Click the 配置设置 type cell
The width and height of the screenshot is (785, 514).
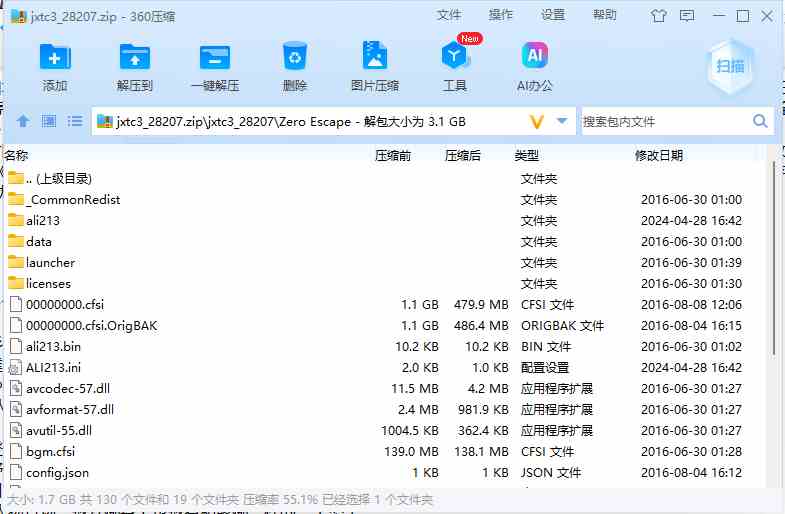[x=545, y=368]
